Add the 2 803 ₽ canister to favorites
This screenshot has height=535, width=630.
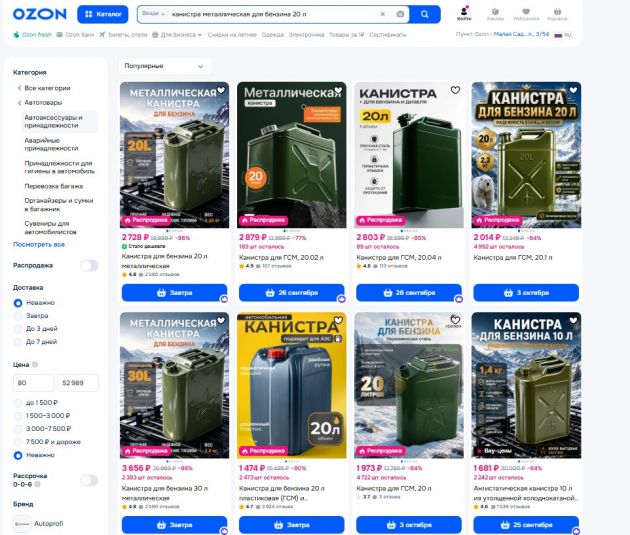pyautogui.click(x=455, y=90)
